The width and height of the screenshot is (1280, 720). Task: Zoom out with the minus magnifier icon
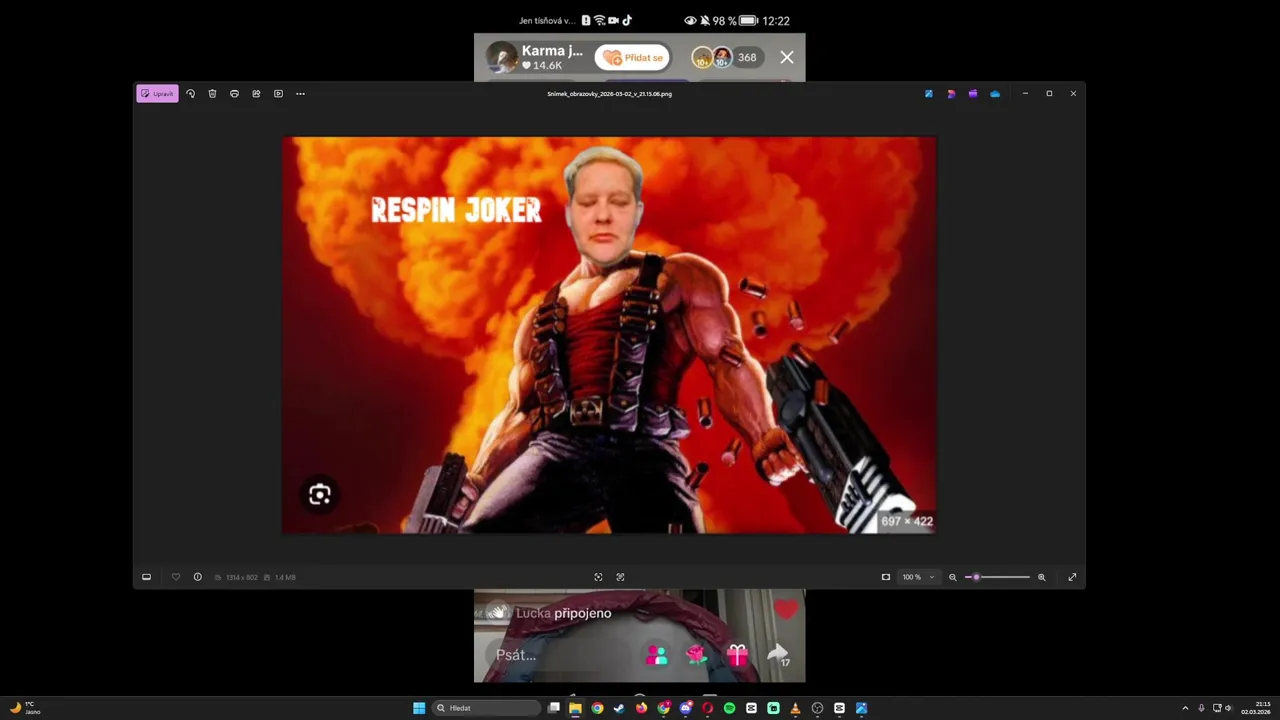click(x=953, y=577)
